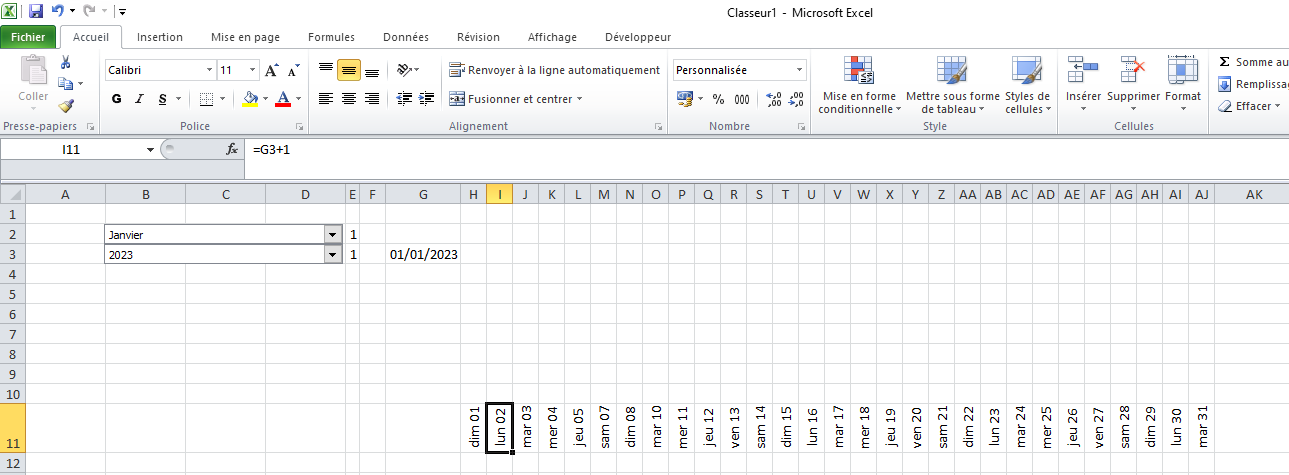Decrease font size with small A icon
Screen dimensions: 1289x475
pos(294,70)
